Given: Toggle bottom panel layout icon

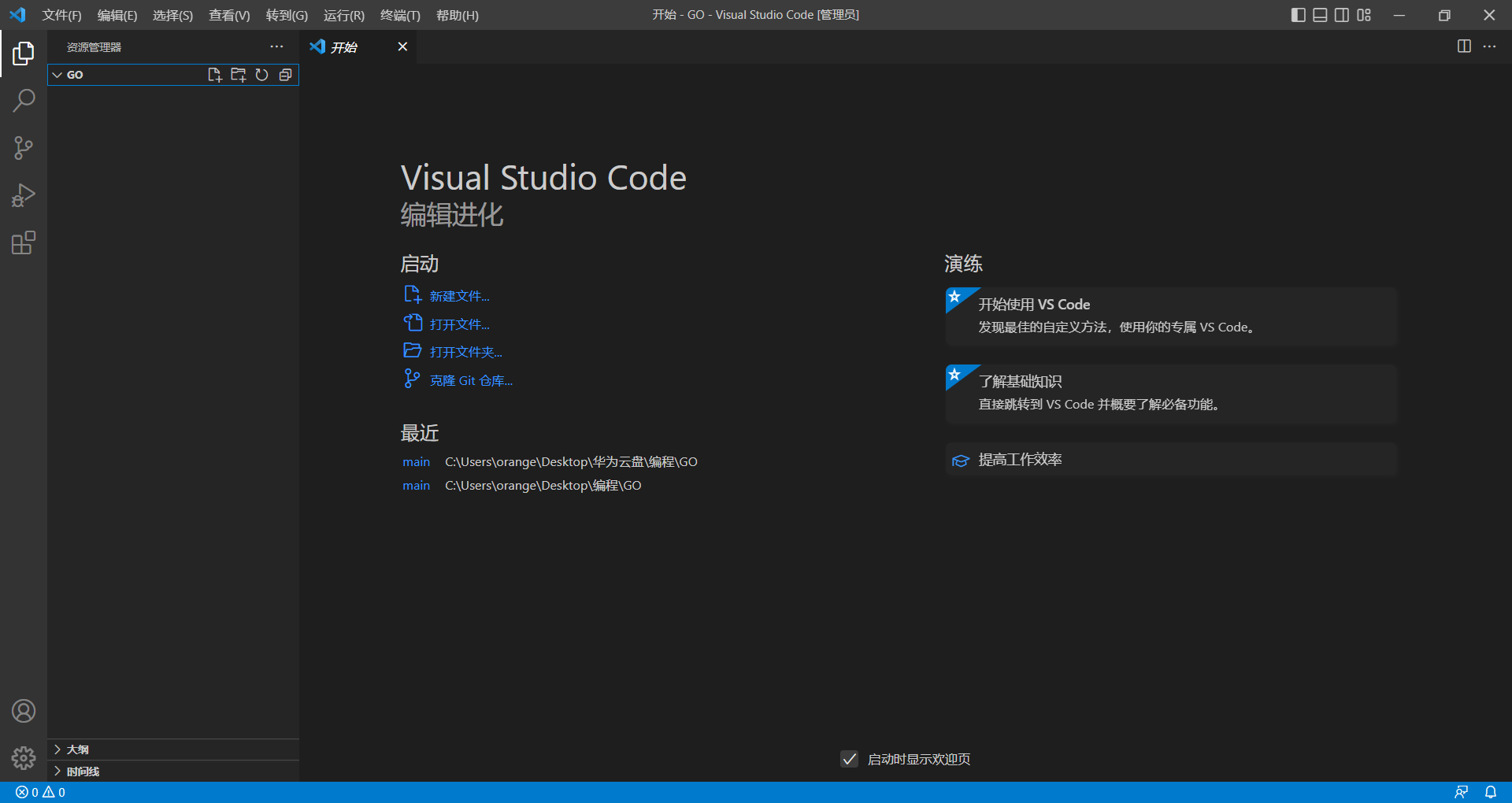Looking at the screenshot, I should (x=1321, y=15).
